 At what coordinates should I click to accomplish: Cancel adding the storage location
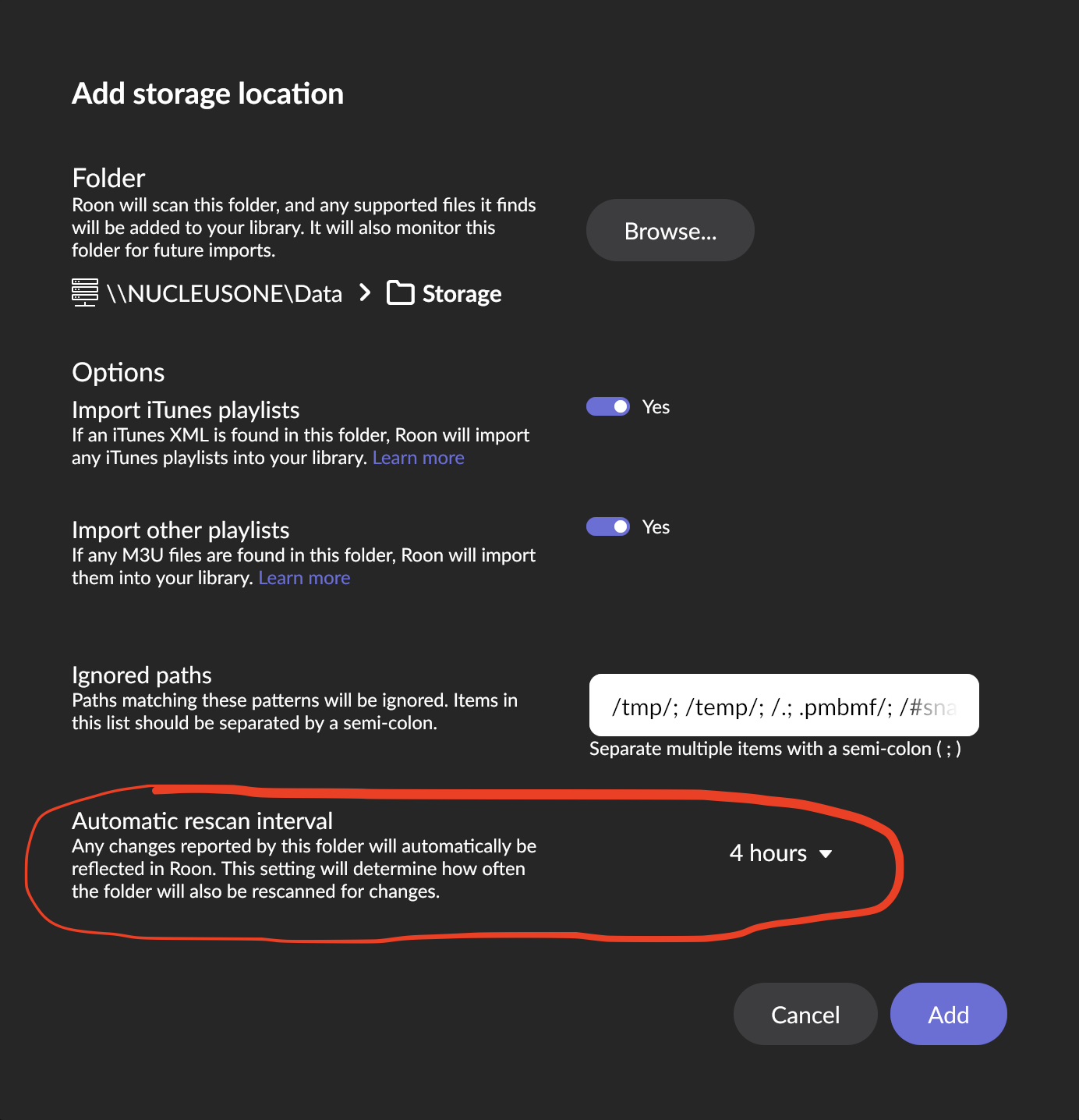(x=805, y=1014)
